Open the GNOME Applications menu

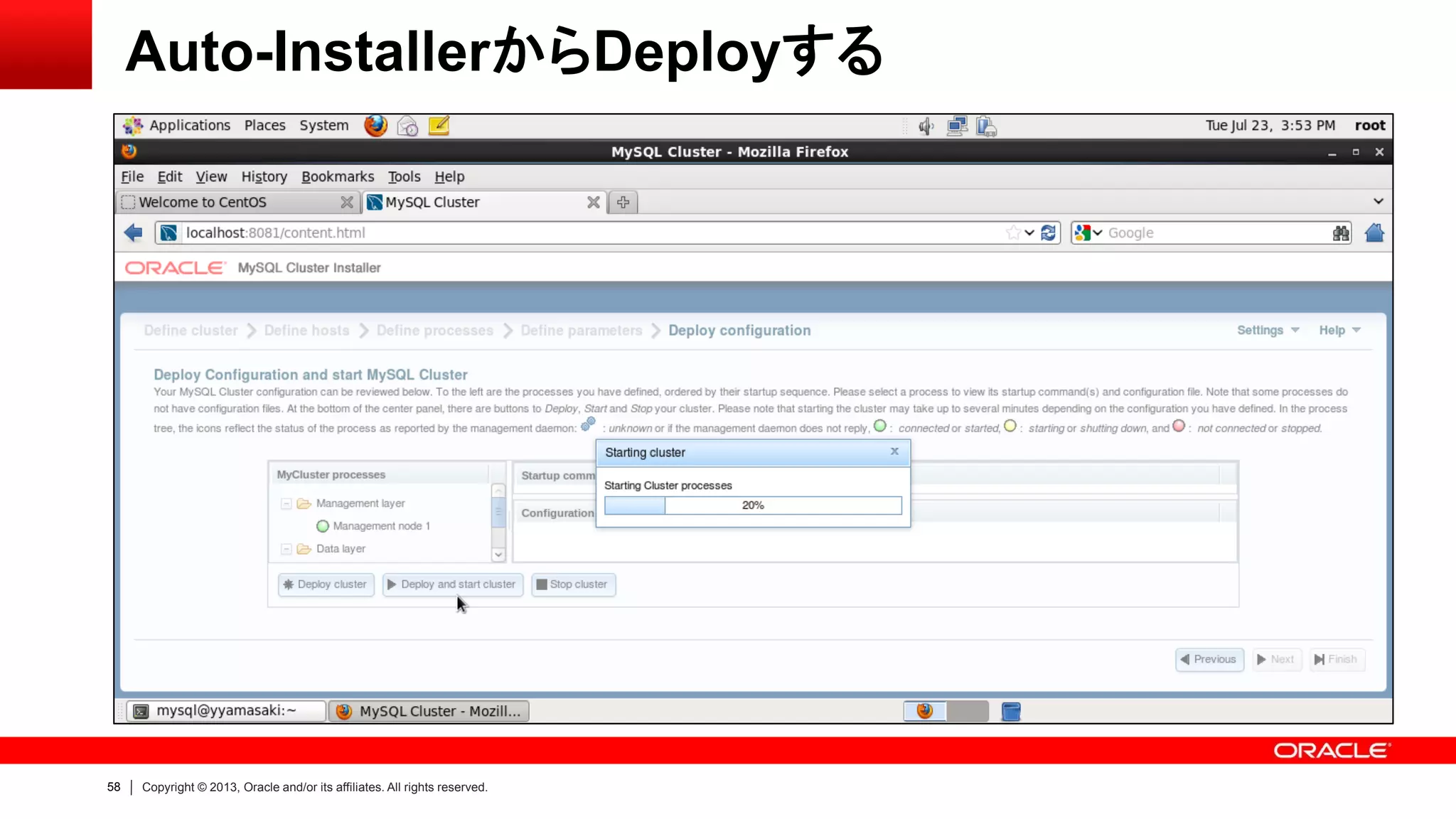coord(190,125)
